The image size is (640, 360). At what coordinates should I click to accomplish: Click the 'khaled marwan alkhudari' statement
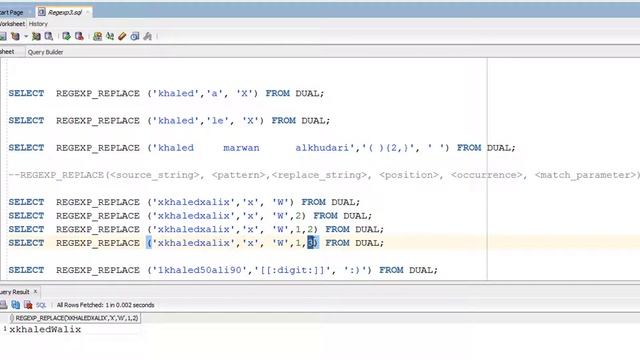262,148
